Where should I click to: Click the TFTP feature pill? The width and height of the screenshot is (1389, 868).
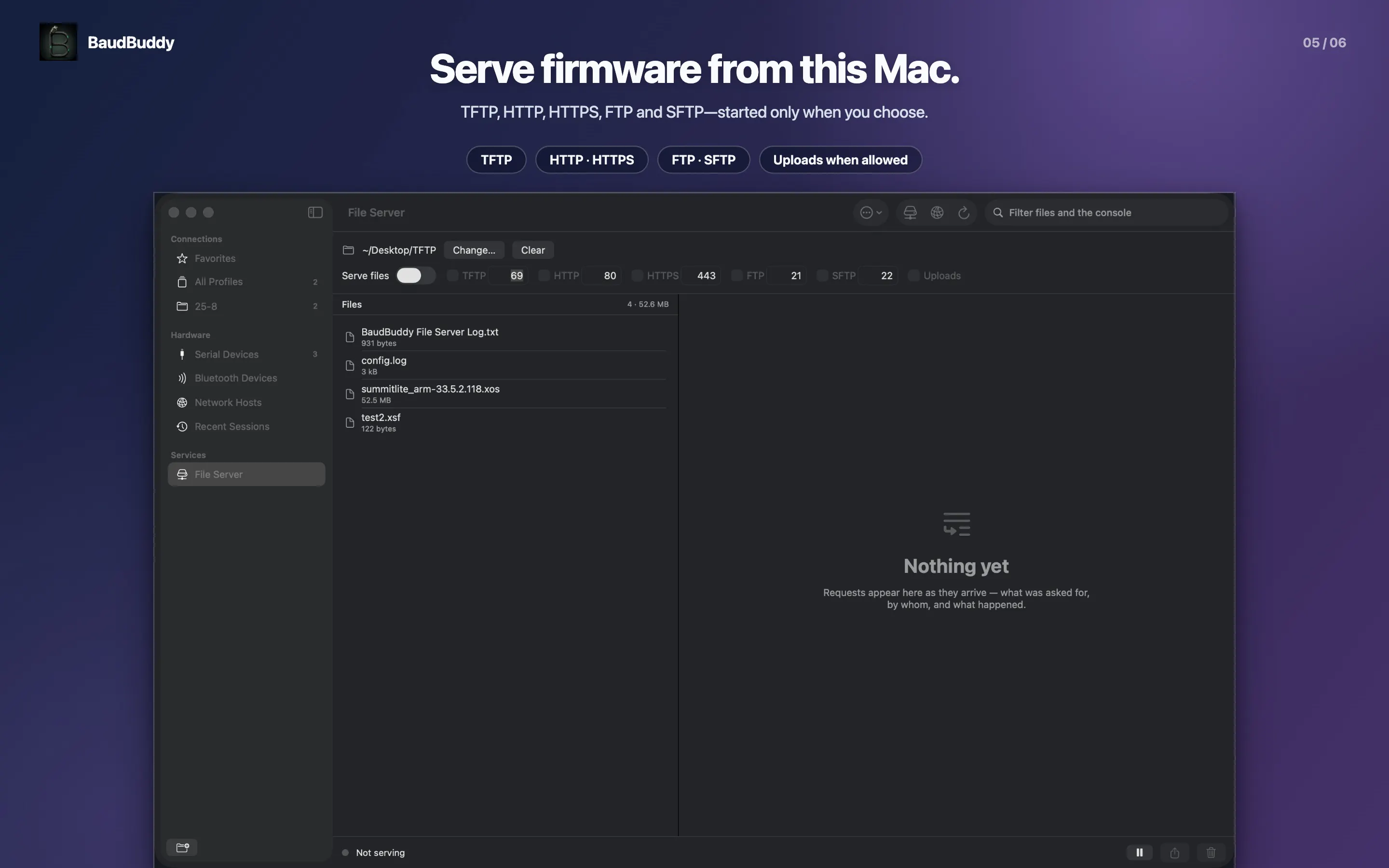point(496,160)
